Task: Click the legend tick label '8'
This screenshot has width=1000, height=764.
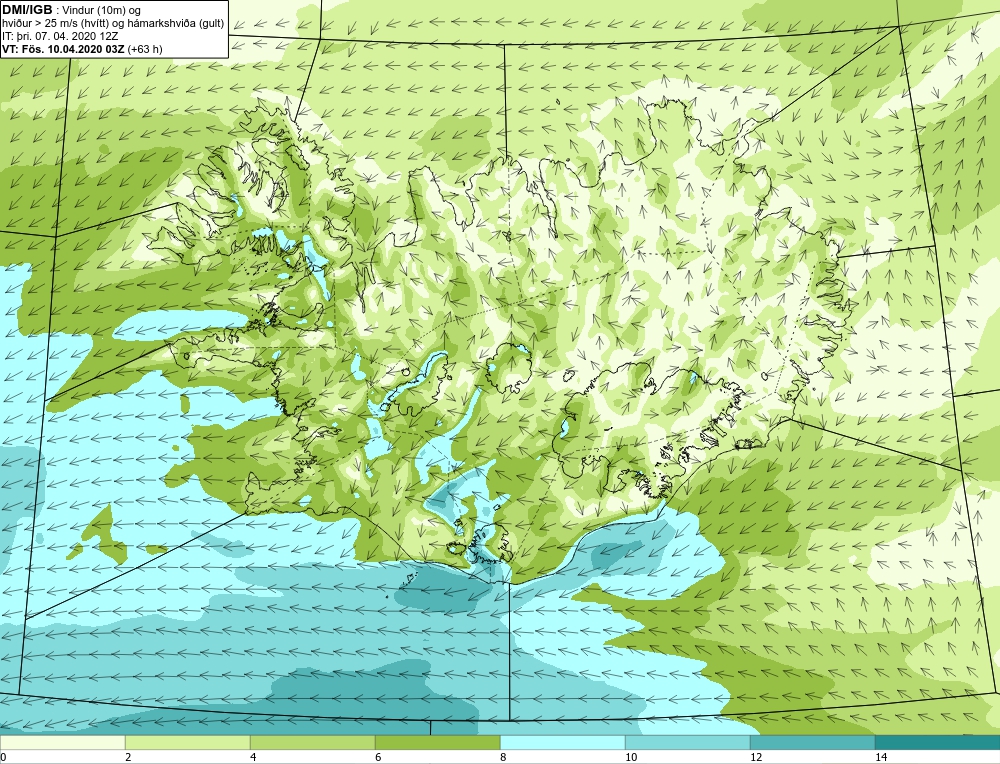Action: [x=503, y=757]
